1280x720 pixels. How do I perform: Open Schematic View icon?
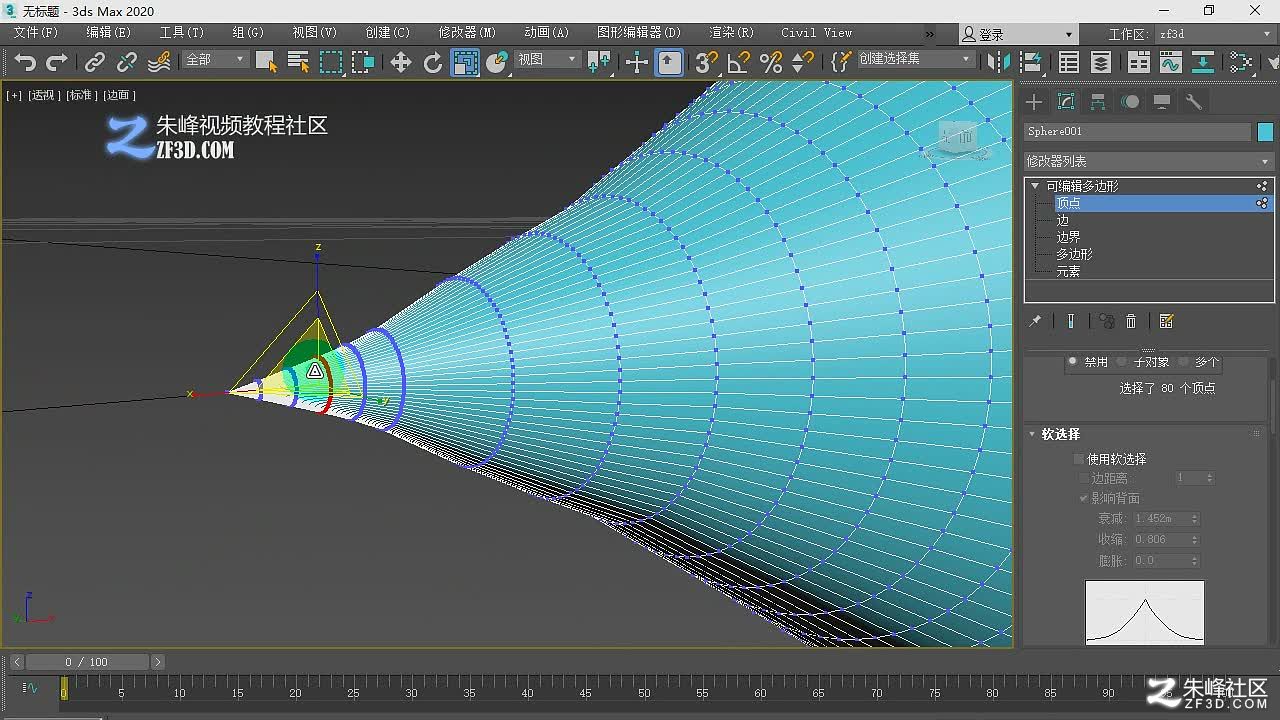point(1203,62)
